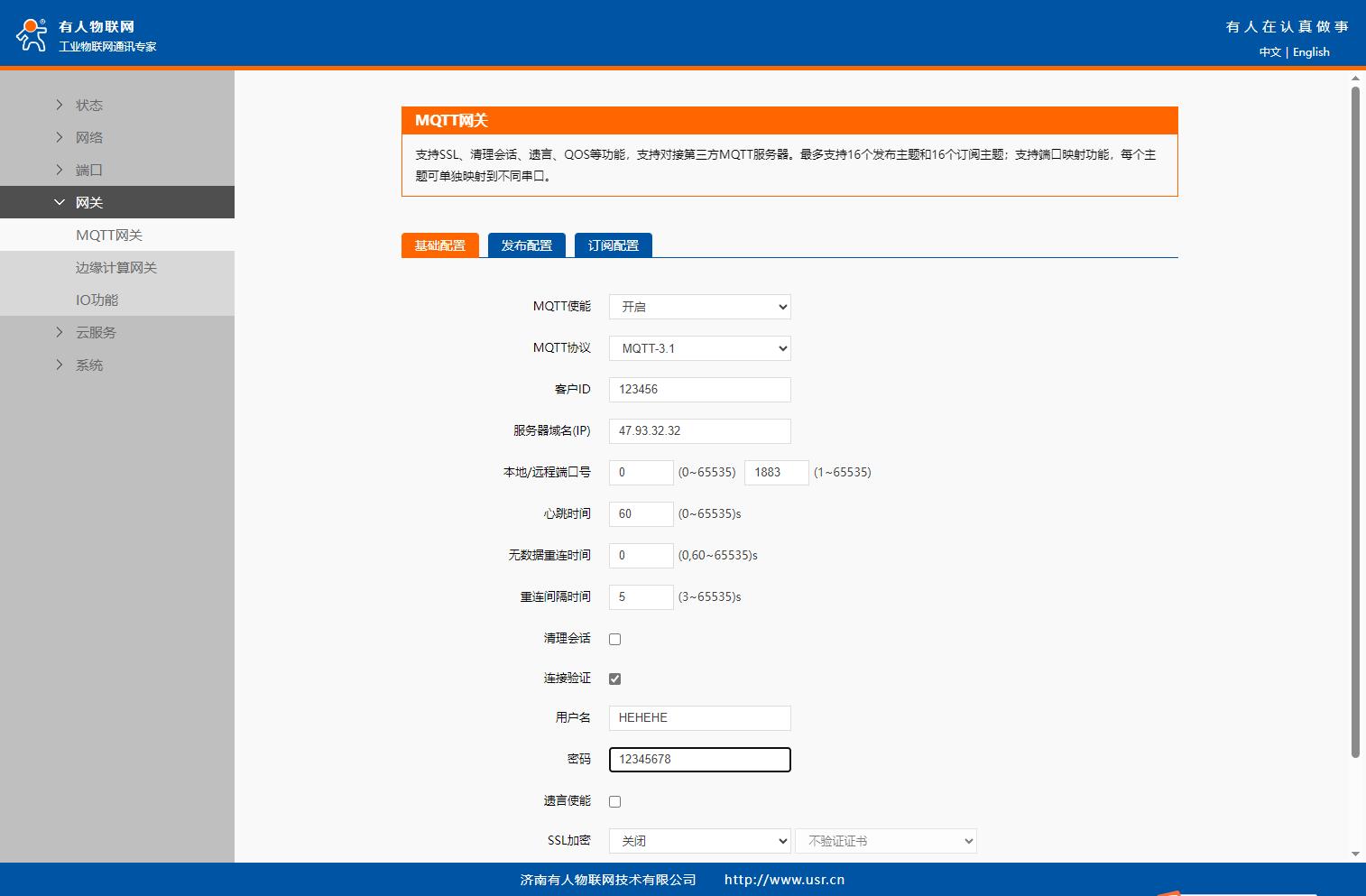Image resolution: width=1366 pixels, height=896 pixels.
Task: Open the IO功能 page
Action: [x=97, y=300]
